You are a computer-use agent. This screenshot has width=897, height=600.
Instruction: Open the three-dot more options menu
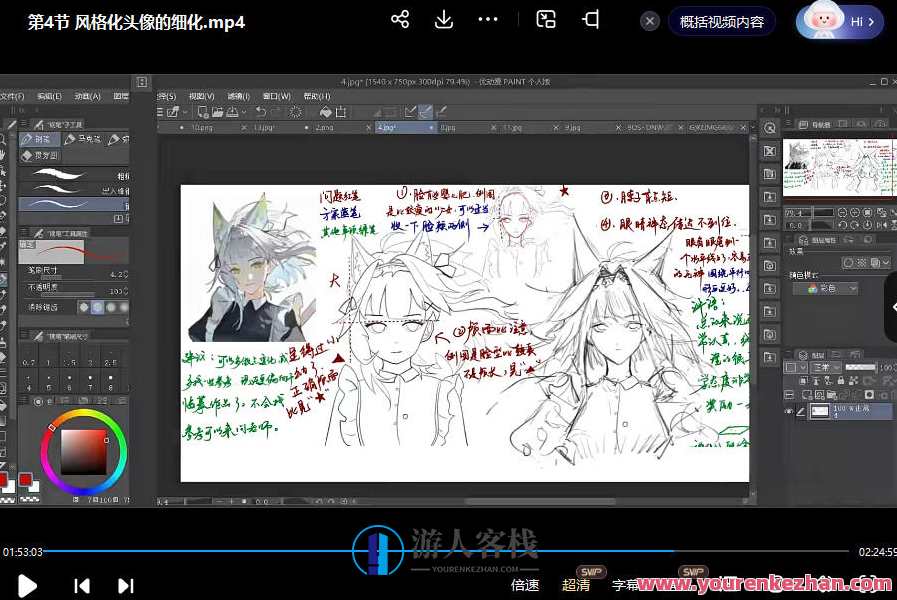click(488, 20)
